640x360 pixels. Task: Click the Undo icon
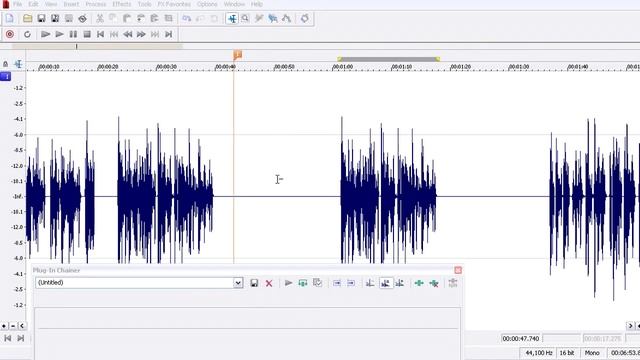pyautogui.click(x=187, y=18)
